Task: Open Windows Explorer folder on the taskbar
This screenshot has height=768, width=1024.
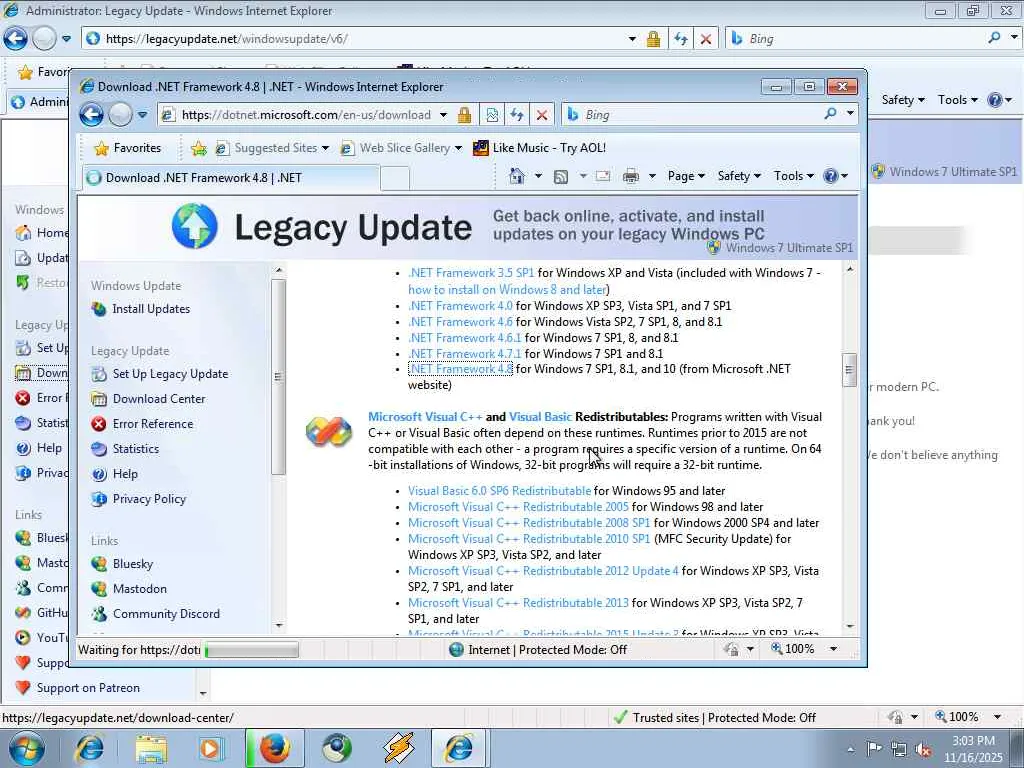Action: 152,748
